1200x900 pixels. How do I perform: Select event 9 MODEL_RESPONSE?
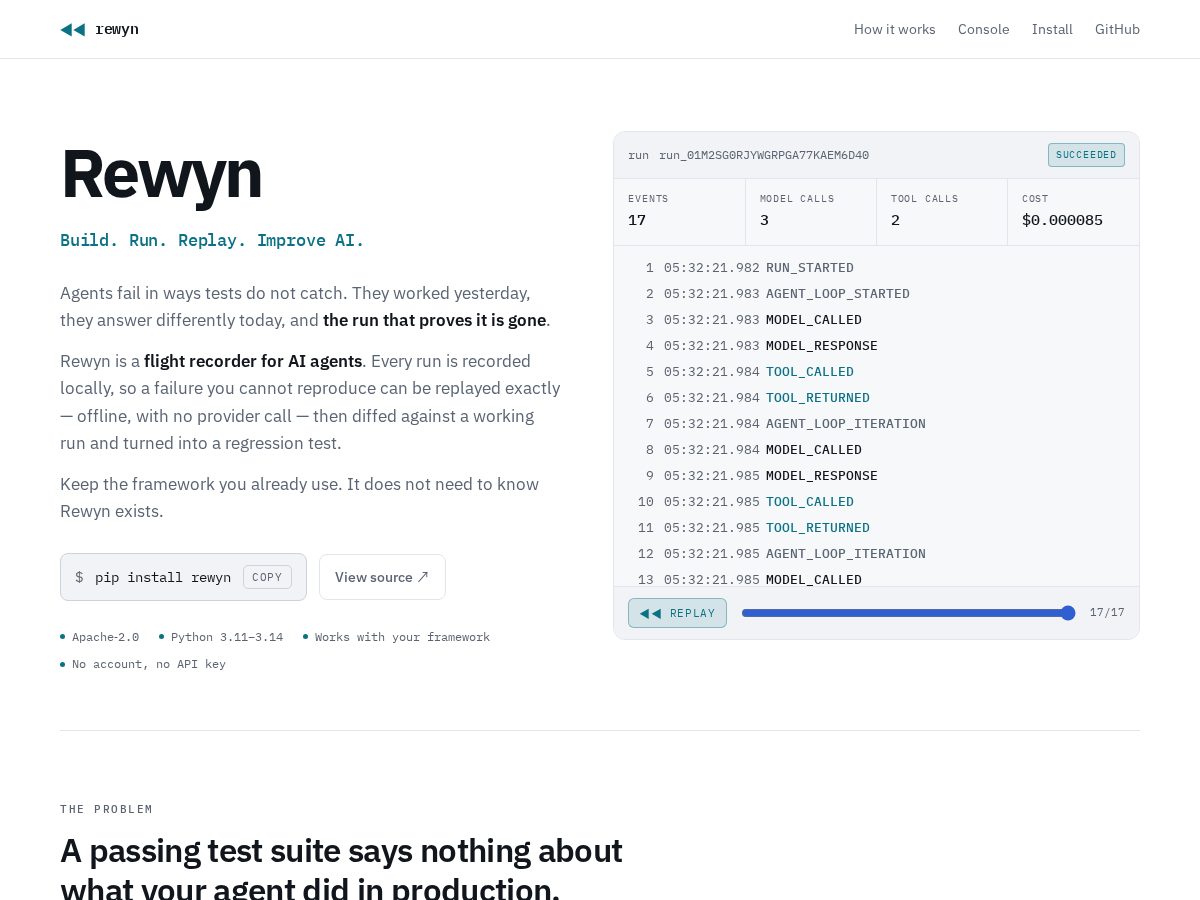pos(876,476)
